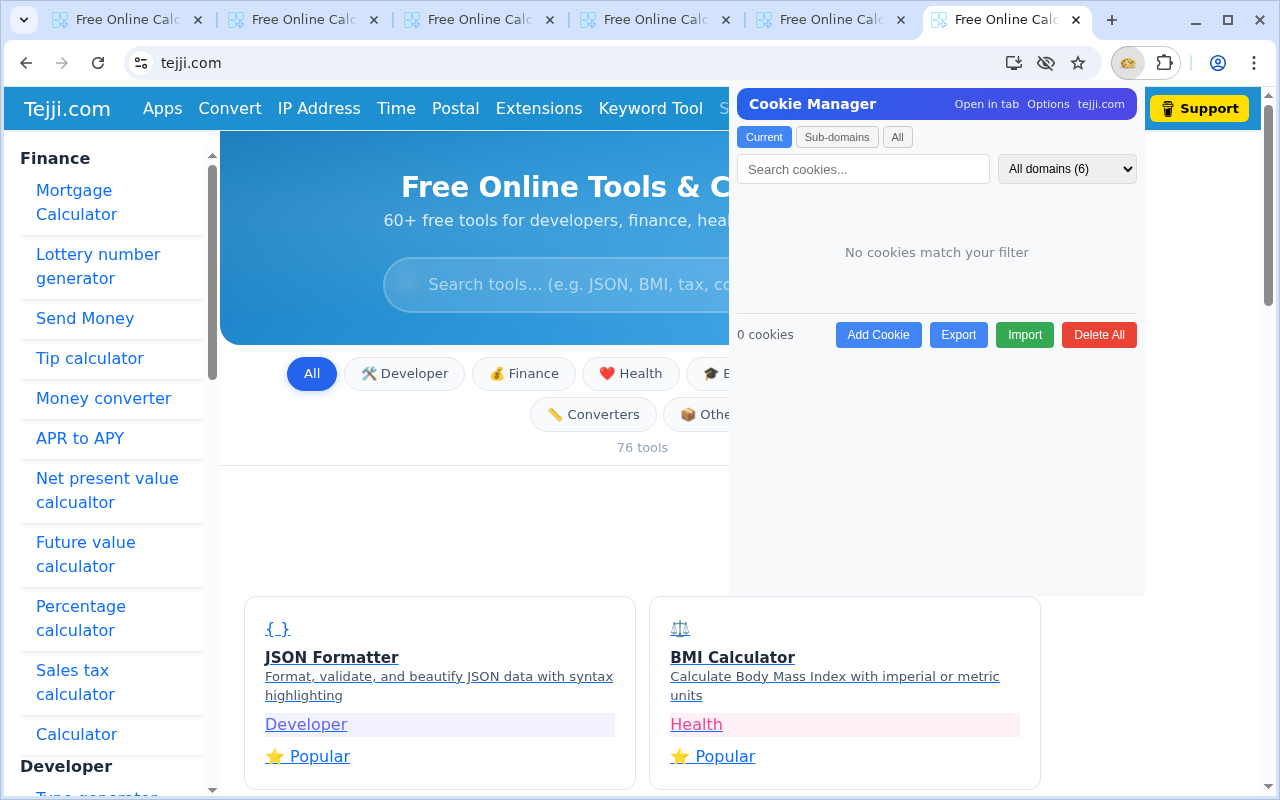Click the sidebar scrollbar thumb

point(212,272)
